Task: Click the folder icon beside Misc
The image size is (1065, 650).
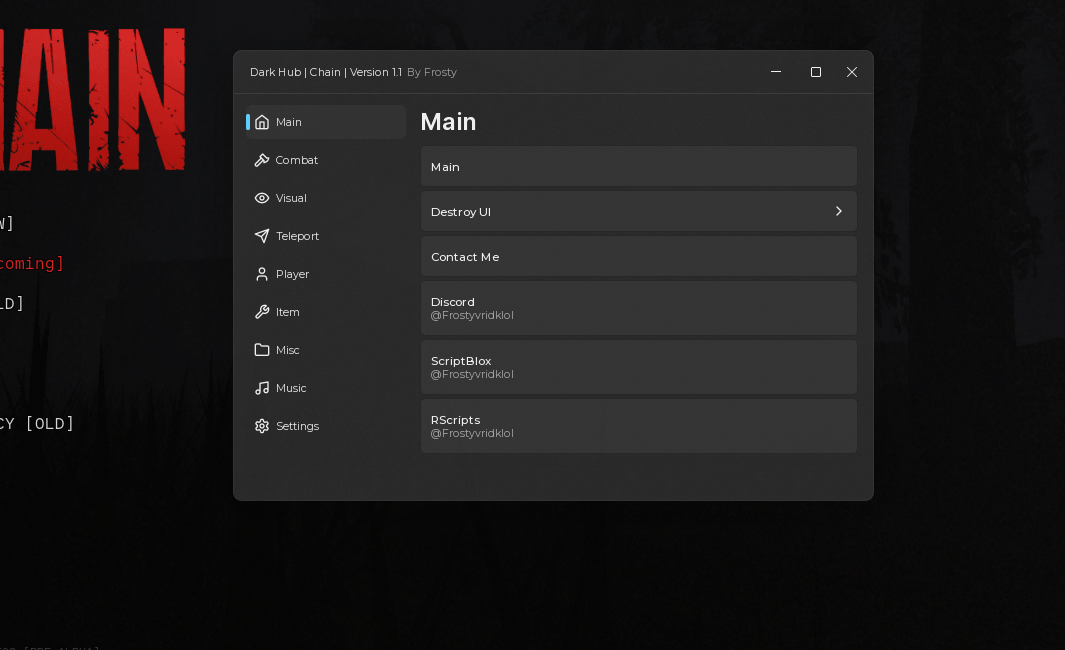Action: pyautogui.click(x=261, y=350)
